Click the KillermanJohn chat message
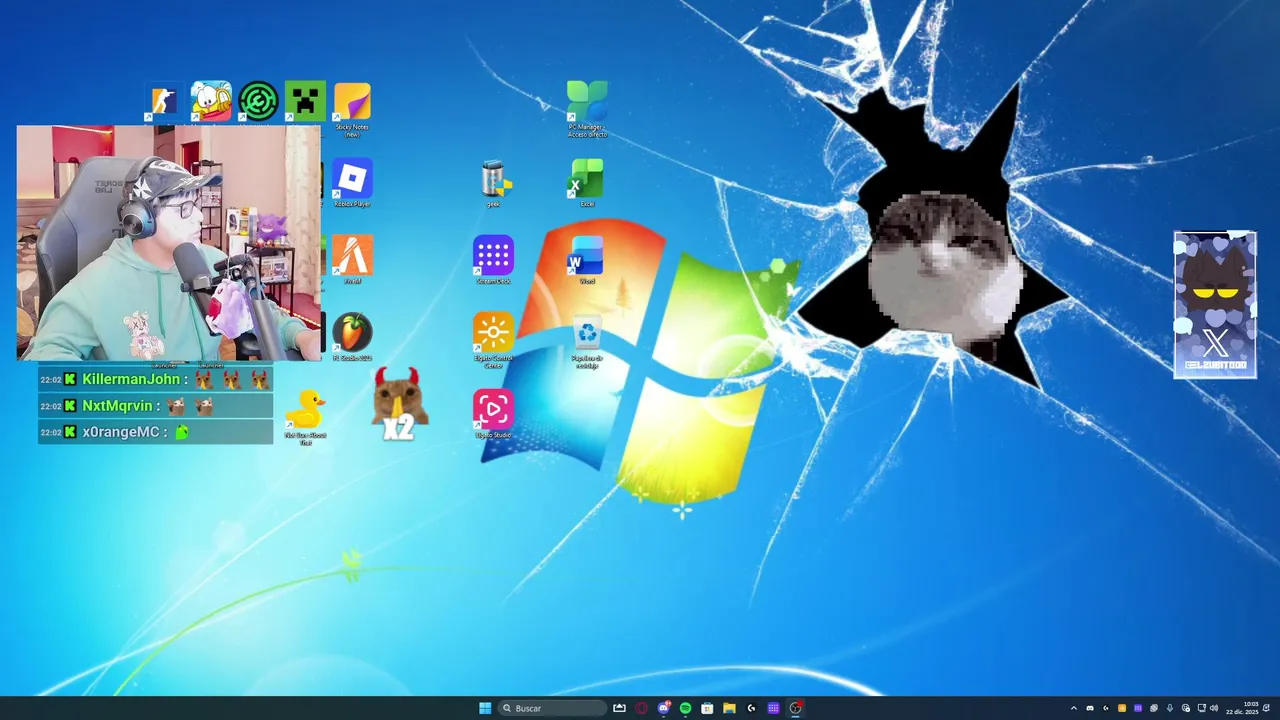Screen dimensions: 1280x720 click(155, 379)
